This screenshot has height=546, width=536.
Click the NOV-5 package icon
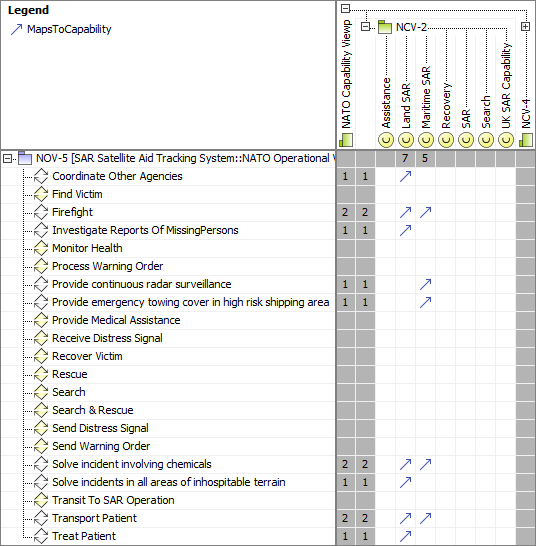coord(25,158)
